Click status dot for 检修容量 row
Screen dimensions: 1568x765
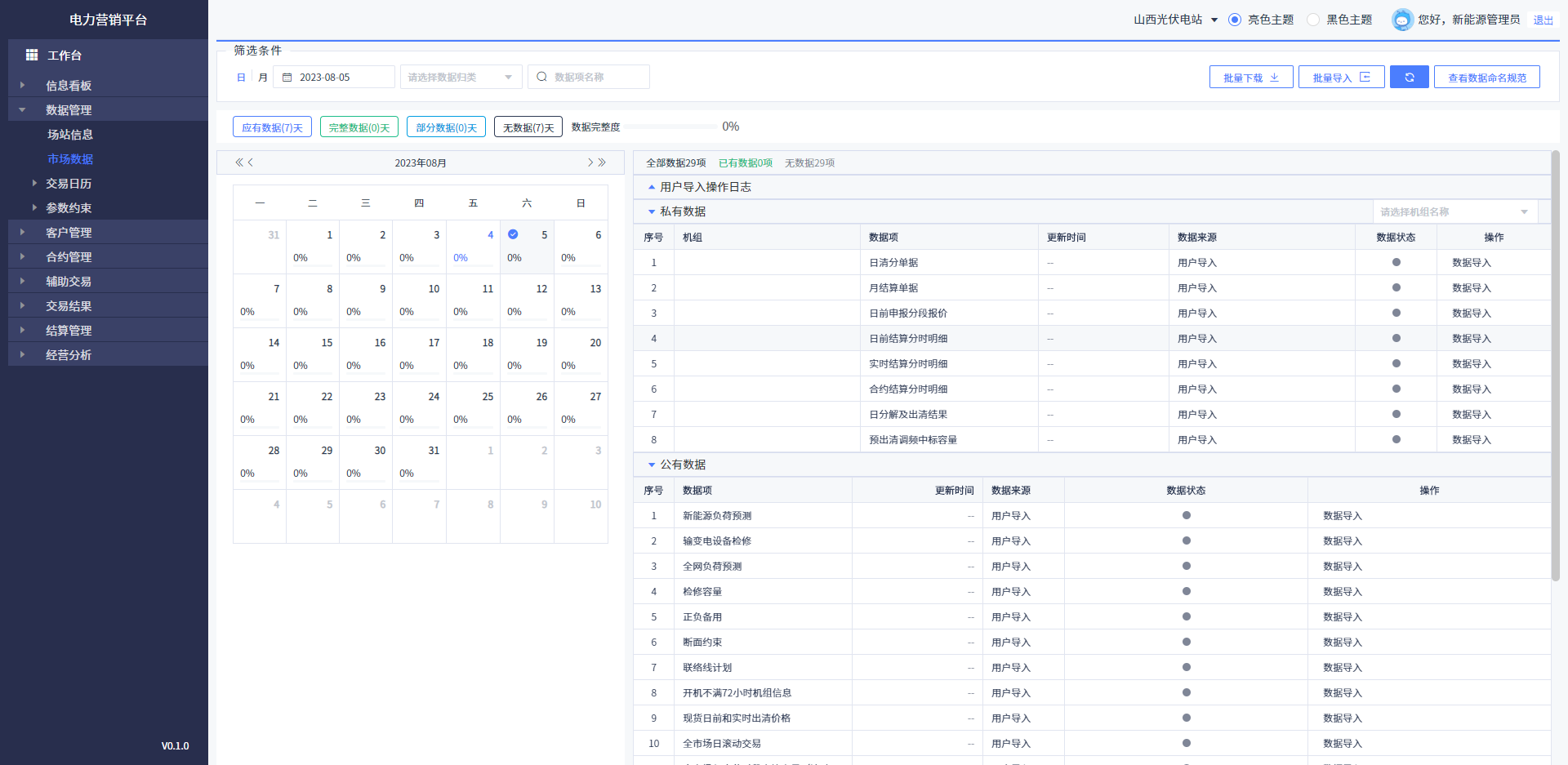click(x=1187, y=591)
